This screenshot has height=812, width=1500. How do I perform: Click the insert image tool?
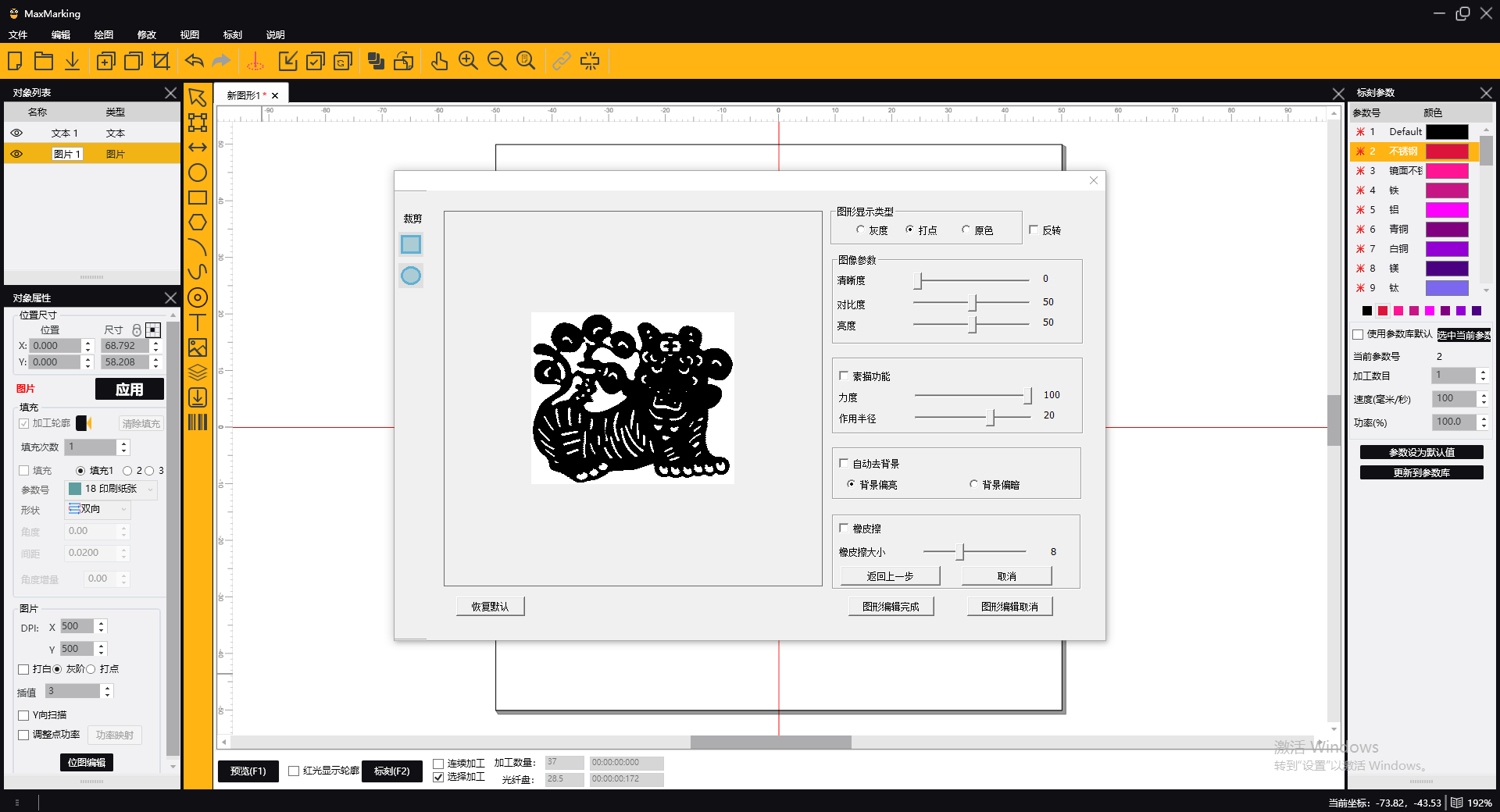198,347
